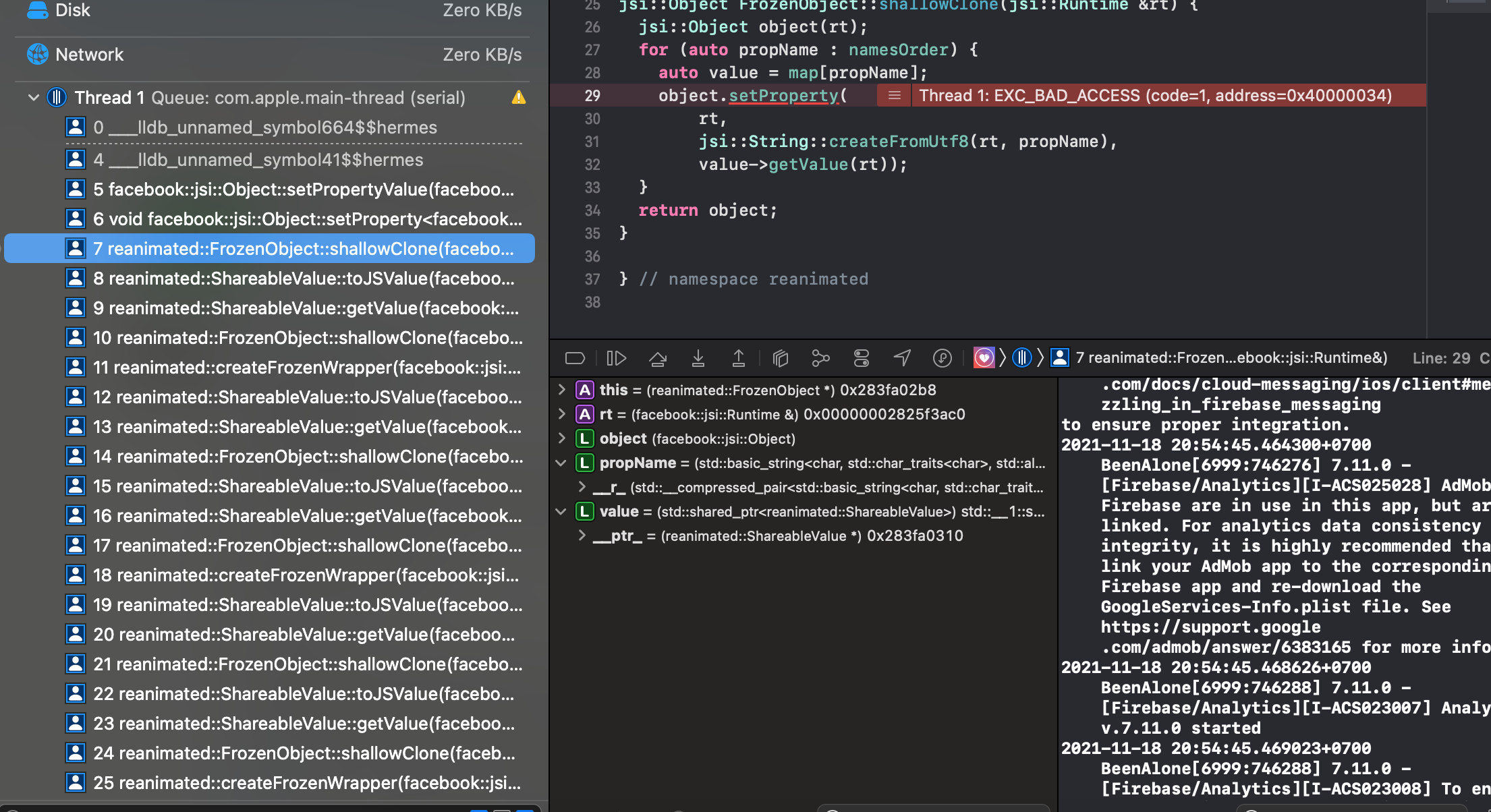Screen dimensions: 1491x812
Task: Expand the 'this' variable in the variables view
Action: click(561, 390)
